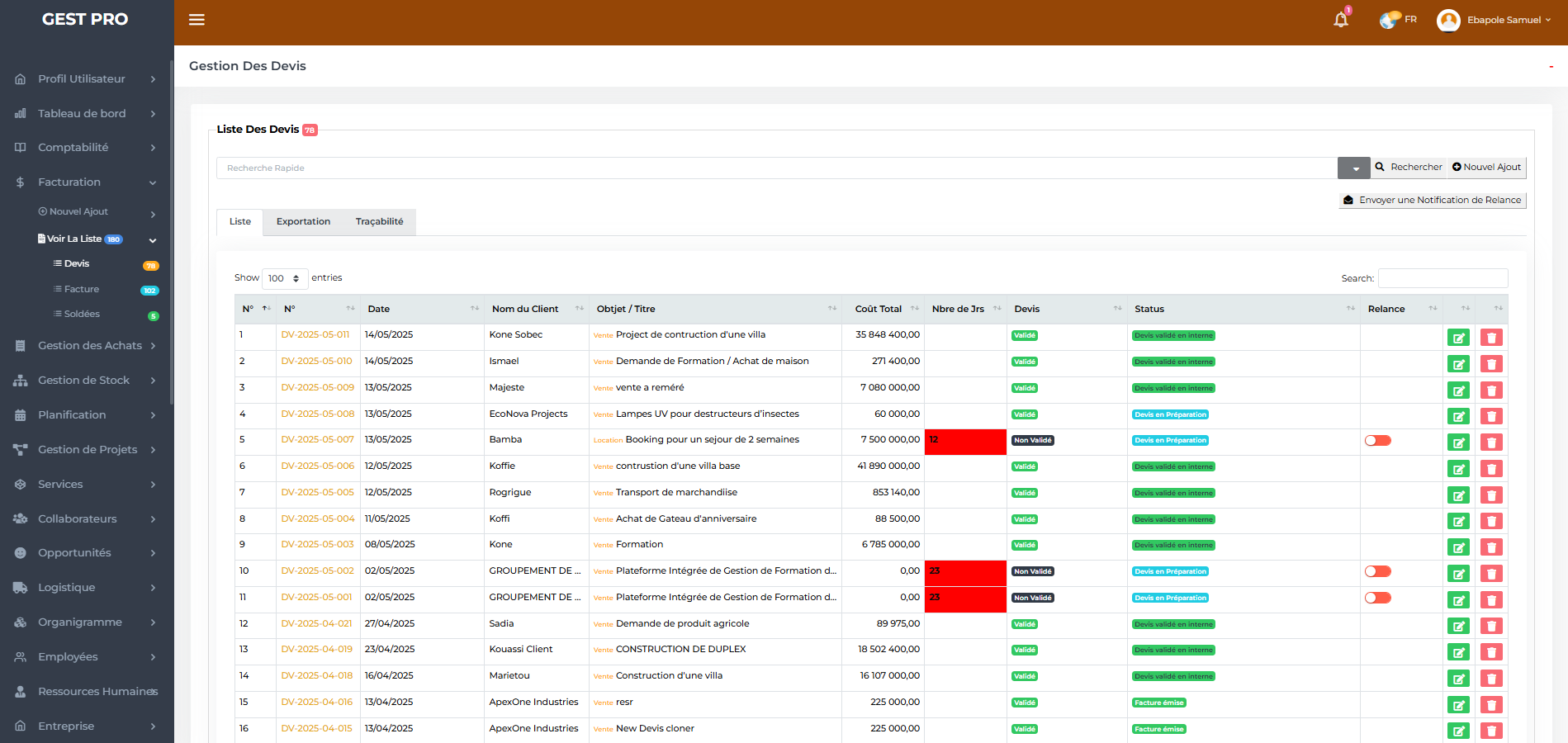Screen dimensions: 1568x743
Task: Toggle the relance switch for DV-2025-05-002
Action: click(x=1378, y=571)
